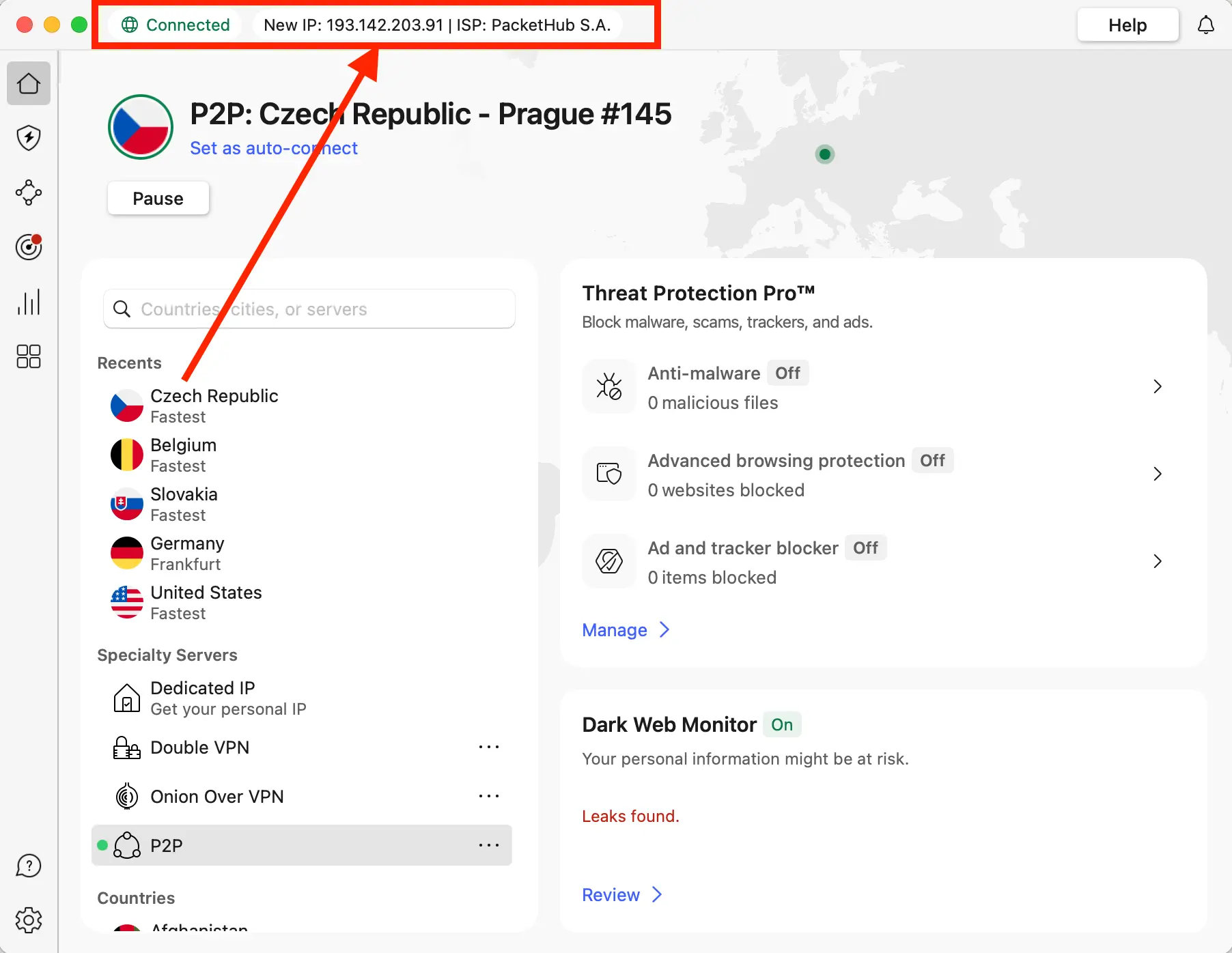This screenshot has width=1232, height=953.
Task: Expand Anti-malware details with the chevron
Action: tap(1157, 386)
